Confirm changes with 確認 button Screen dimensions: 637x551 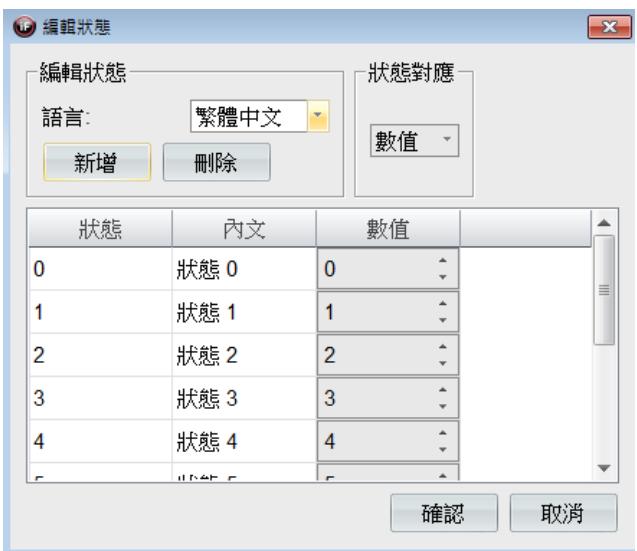pos(444,513)
